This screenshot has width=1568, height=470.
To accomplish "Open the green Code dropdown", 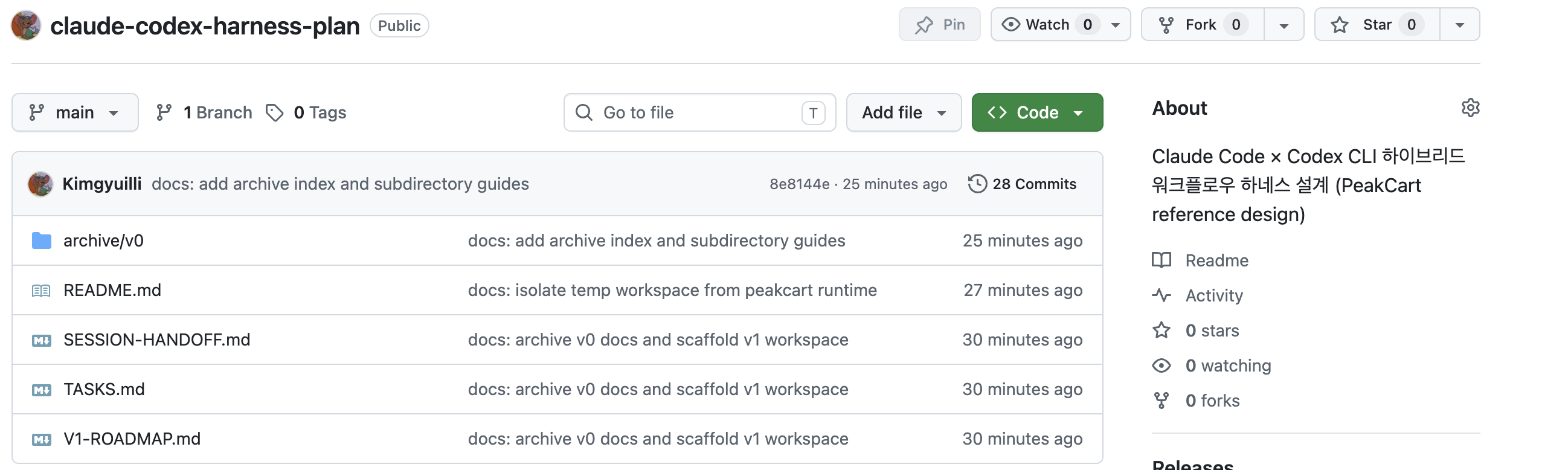I will (1036, 112).
